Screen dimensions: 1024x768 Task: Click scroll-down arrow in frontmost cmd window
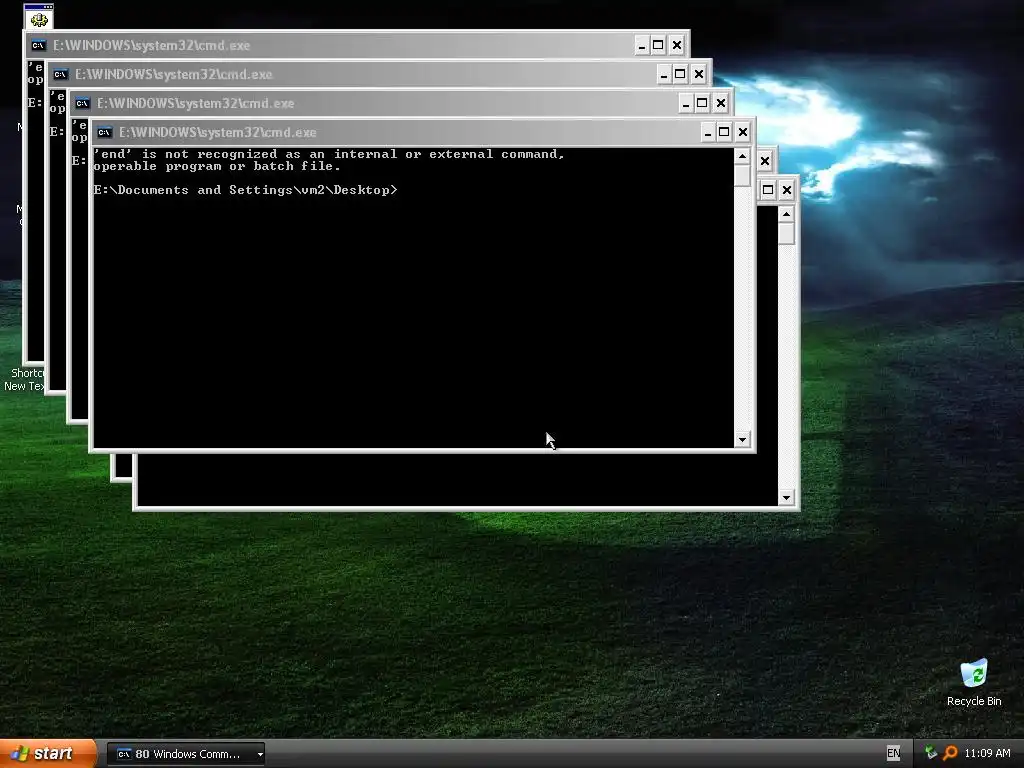point(742,440)
